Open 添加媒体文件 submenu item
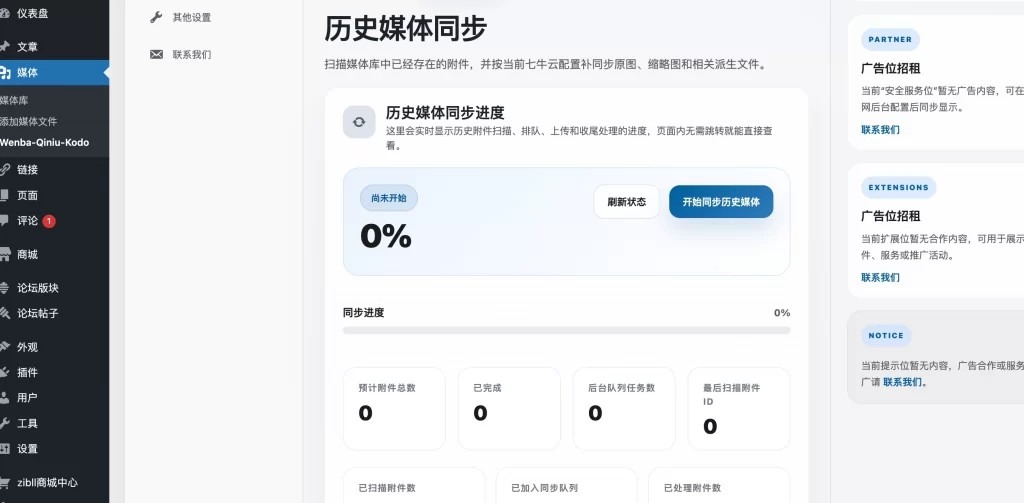The image size is (1024, 503). tap(28, 121)
